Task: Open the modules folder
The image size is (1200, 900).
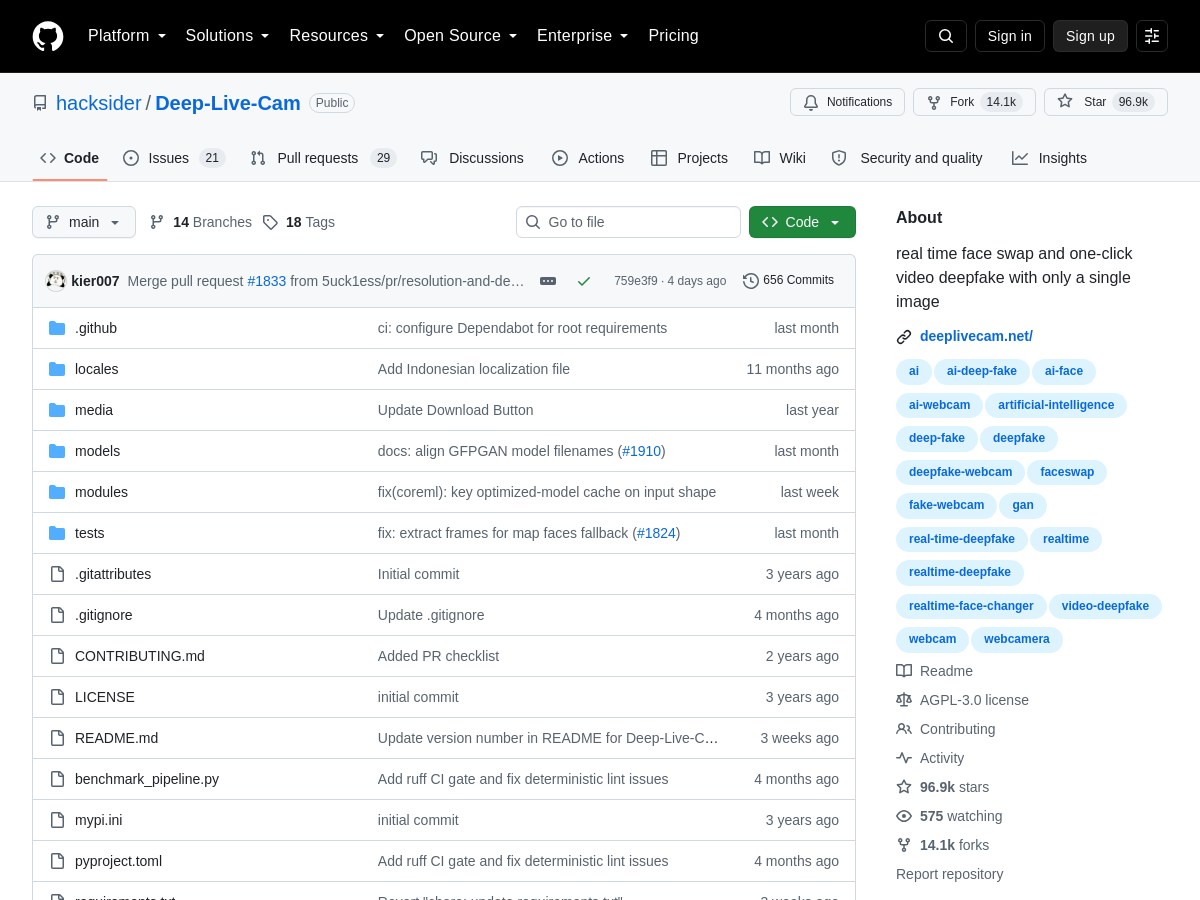Action: coord(101,492)
